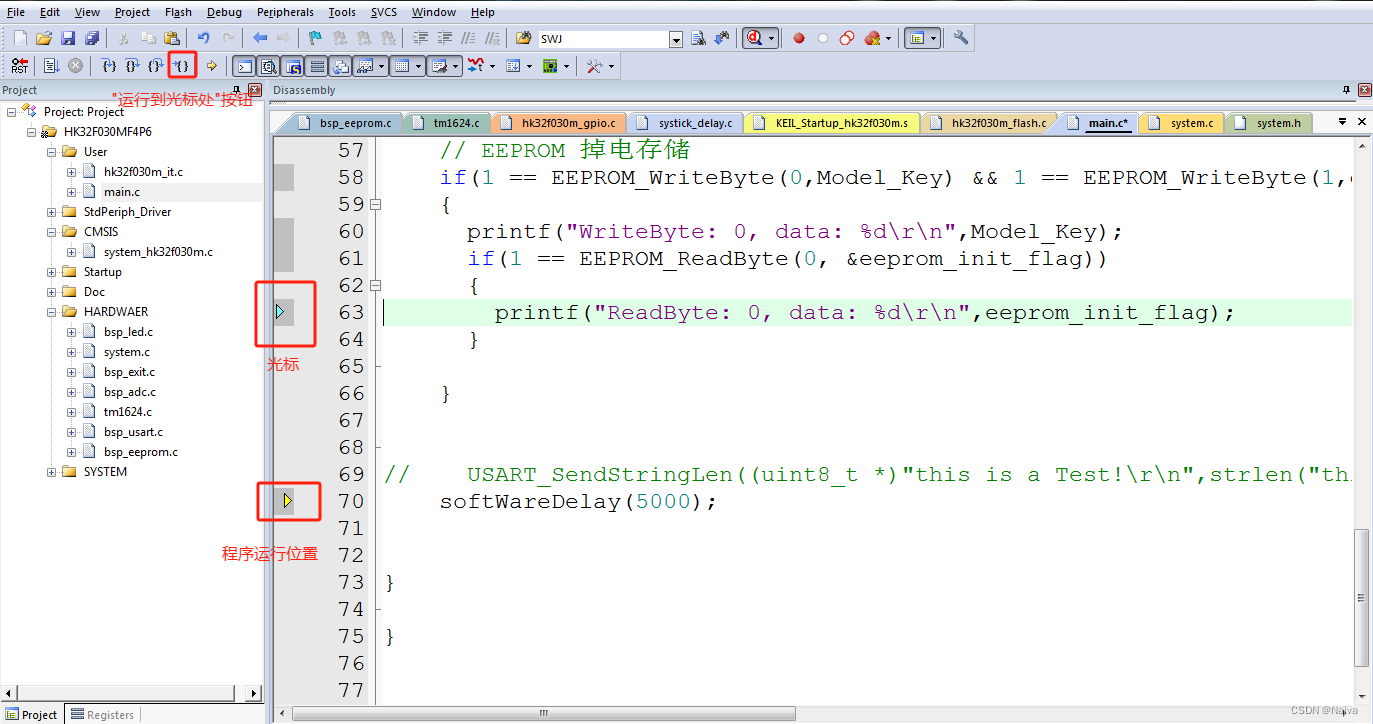Toggle the Symbols window

pos(293,66)
